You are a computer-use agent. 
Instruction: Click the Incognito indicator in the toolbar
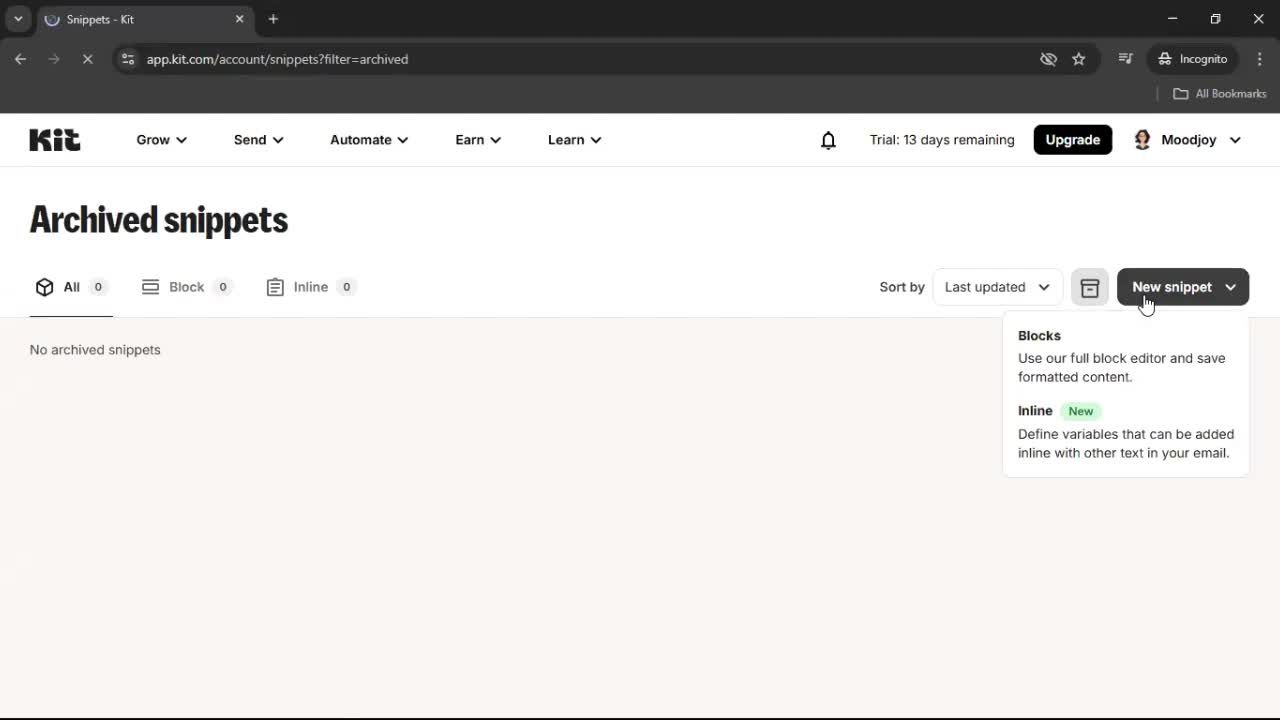pyautogui.click(x=1192, y=59)
